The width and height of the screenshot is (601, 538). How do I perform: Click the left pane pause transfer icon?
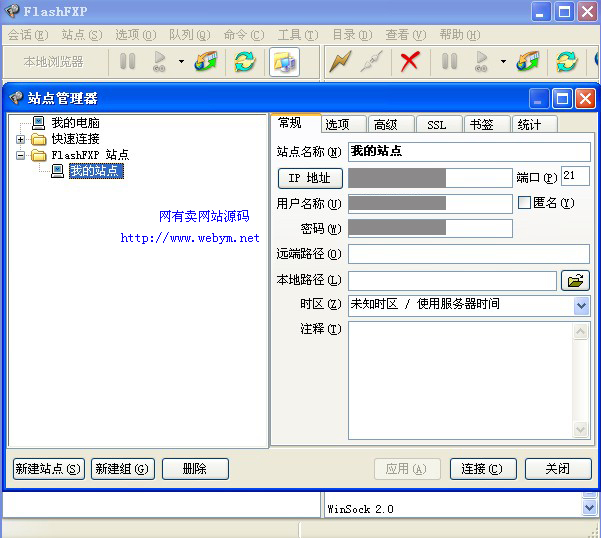[128, 61]
